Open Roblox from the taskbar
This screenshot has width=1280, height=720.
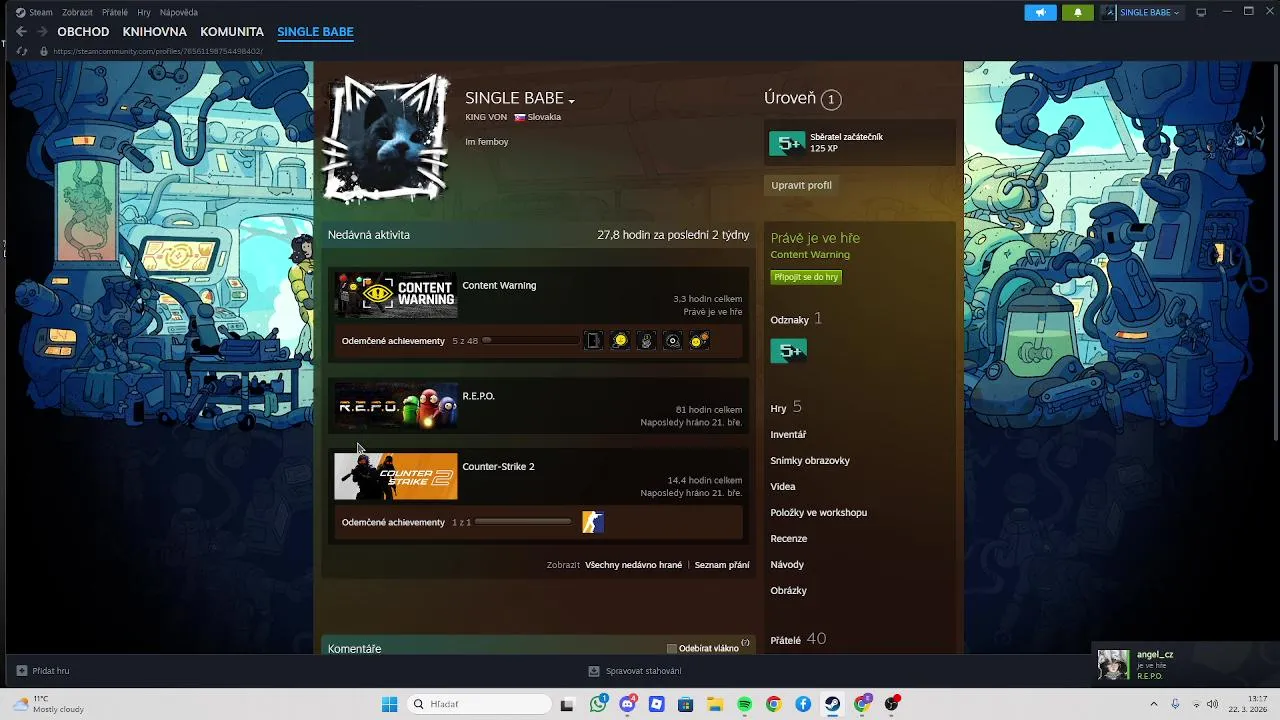[656, 704]
